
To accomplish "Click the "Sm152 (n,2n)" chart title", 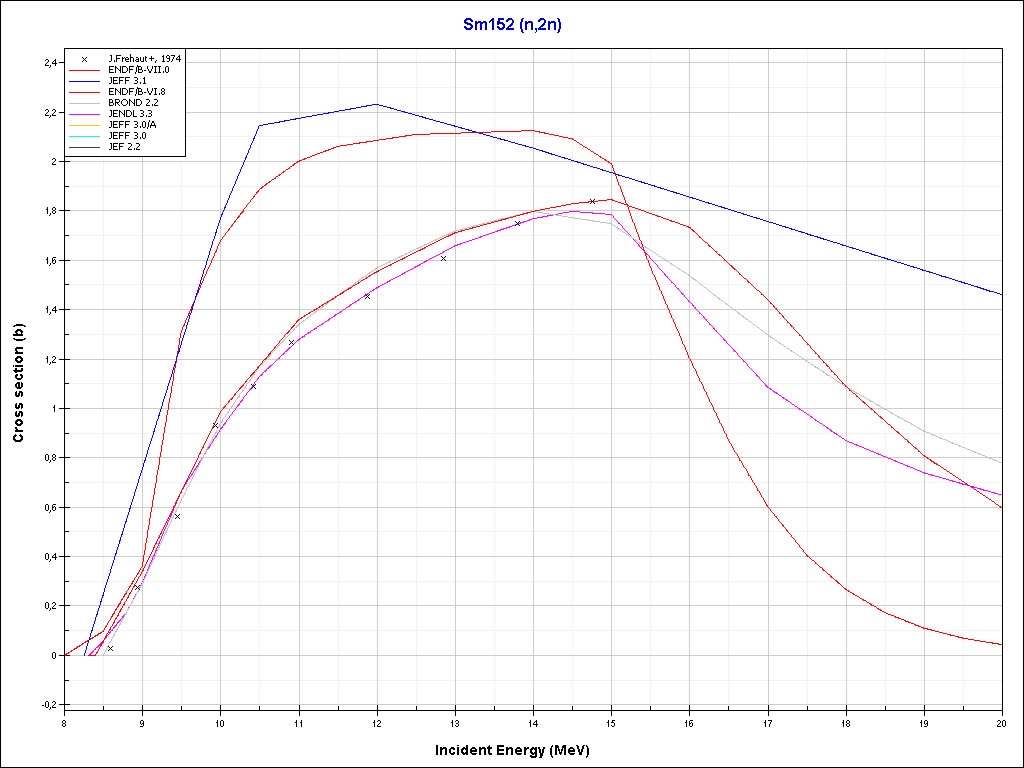I will (x=511, y=25).
